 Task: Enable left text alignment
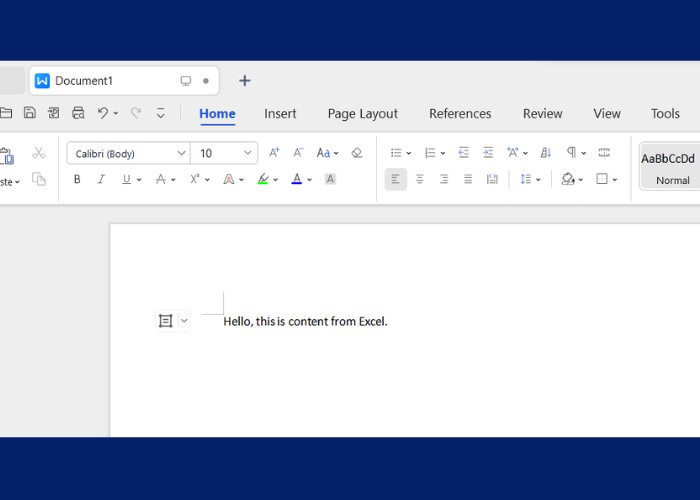tap(395, 179)
